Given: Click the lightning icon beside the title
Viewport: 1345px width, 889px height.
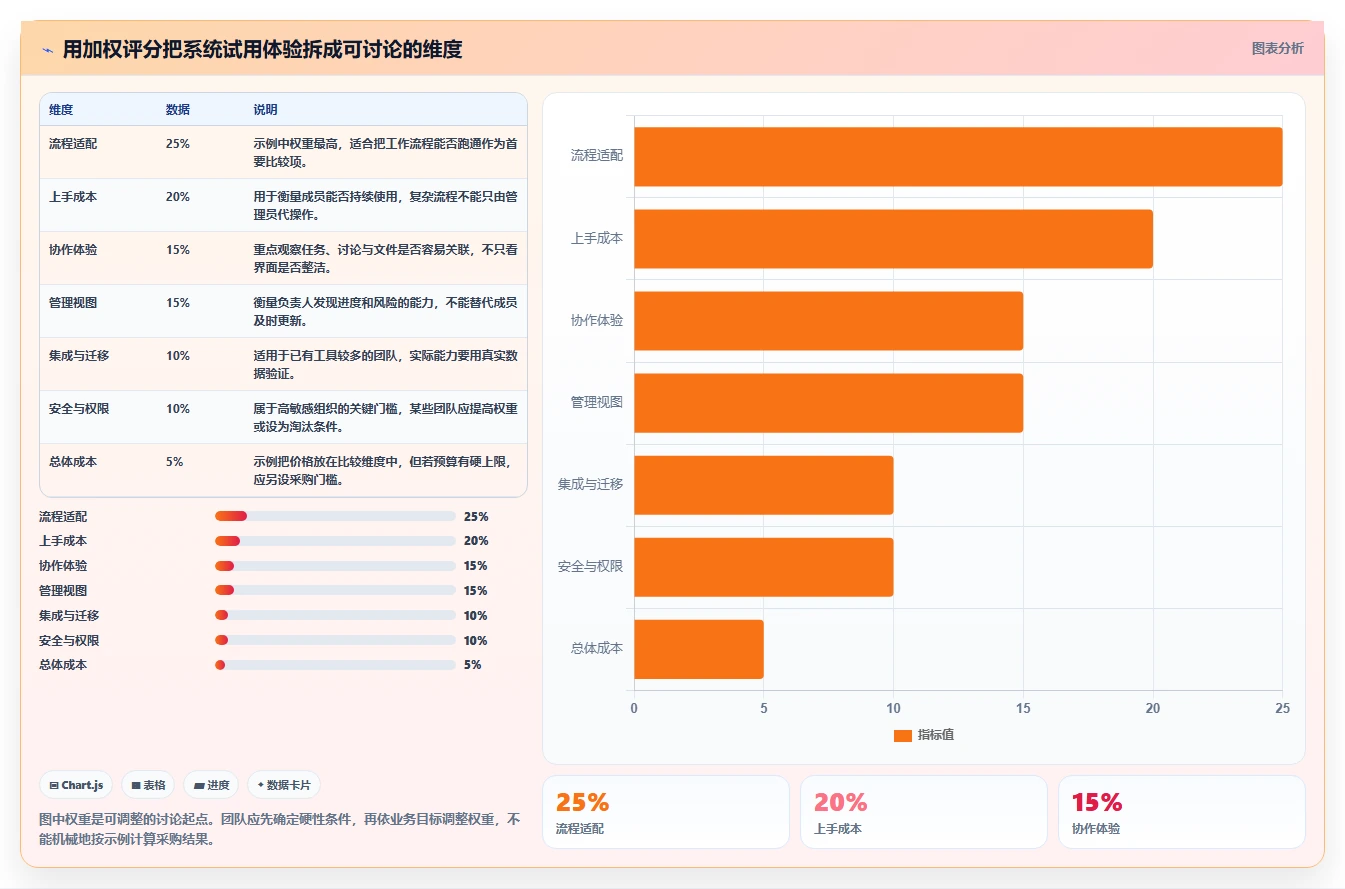Looking at the screenshot, I should pyautogui.click(x=48, y=50).
